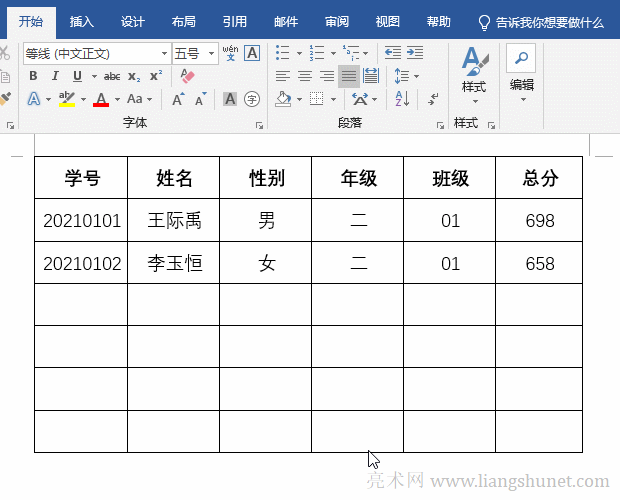The height and width of the screenshot is (500, 620).
Task: Click the Increase Indent icon
Action: [415, 53]
